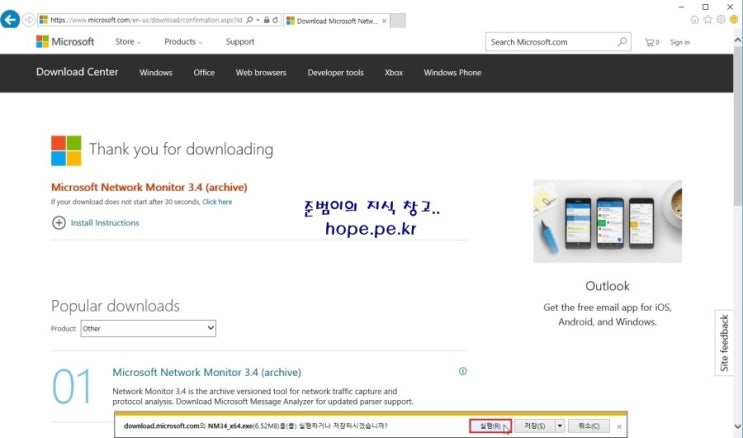
Task: Open Favorites star icon
Action: click(x=708, y=20)
